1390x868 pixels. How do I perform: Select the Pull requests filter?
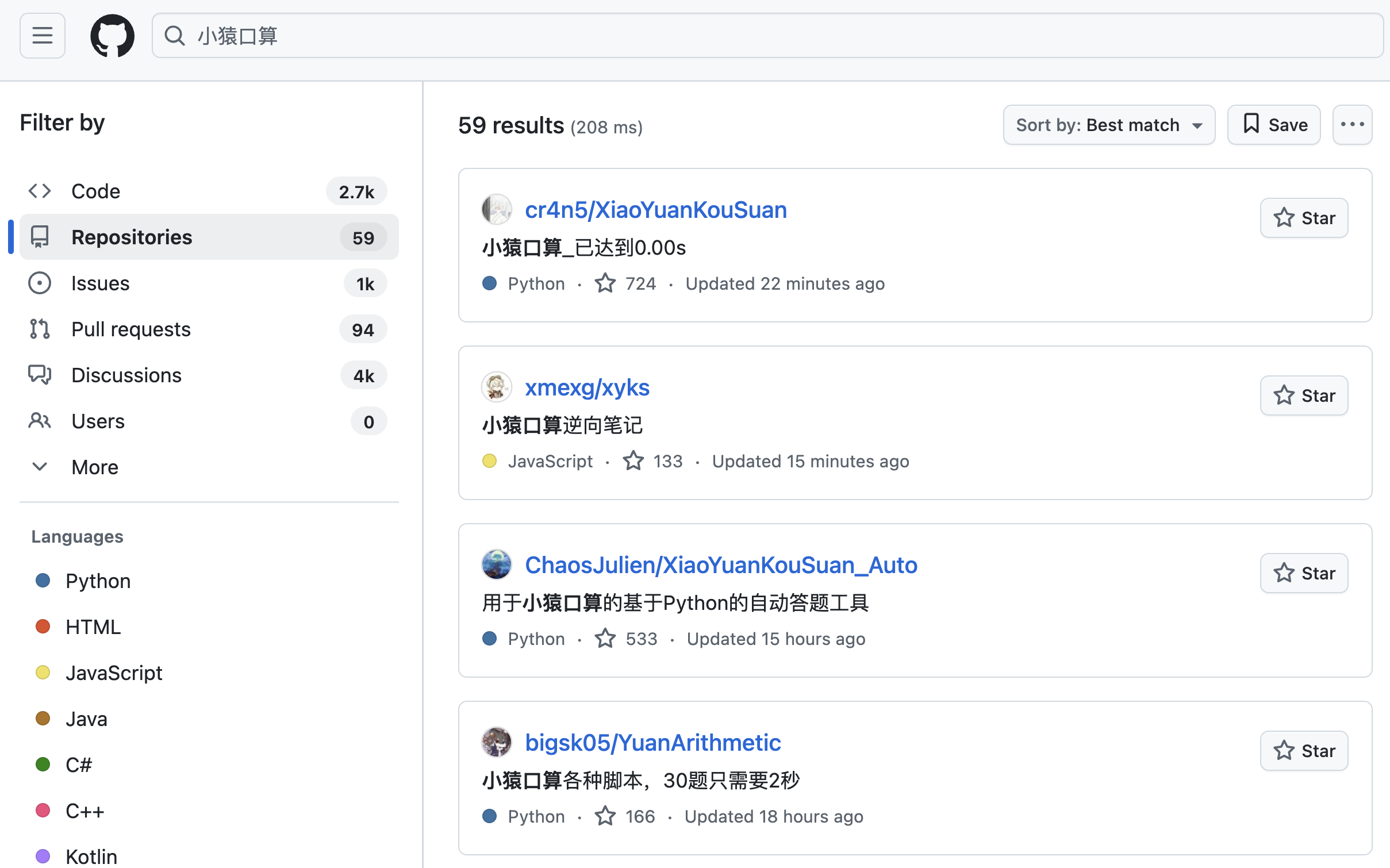click(x=209, y=329)
